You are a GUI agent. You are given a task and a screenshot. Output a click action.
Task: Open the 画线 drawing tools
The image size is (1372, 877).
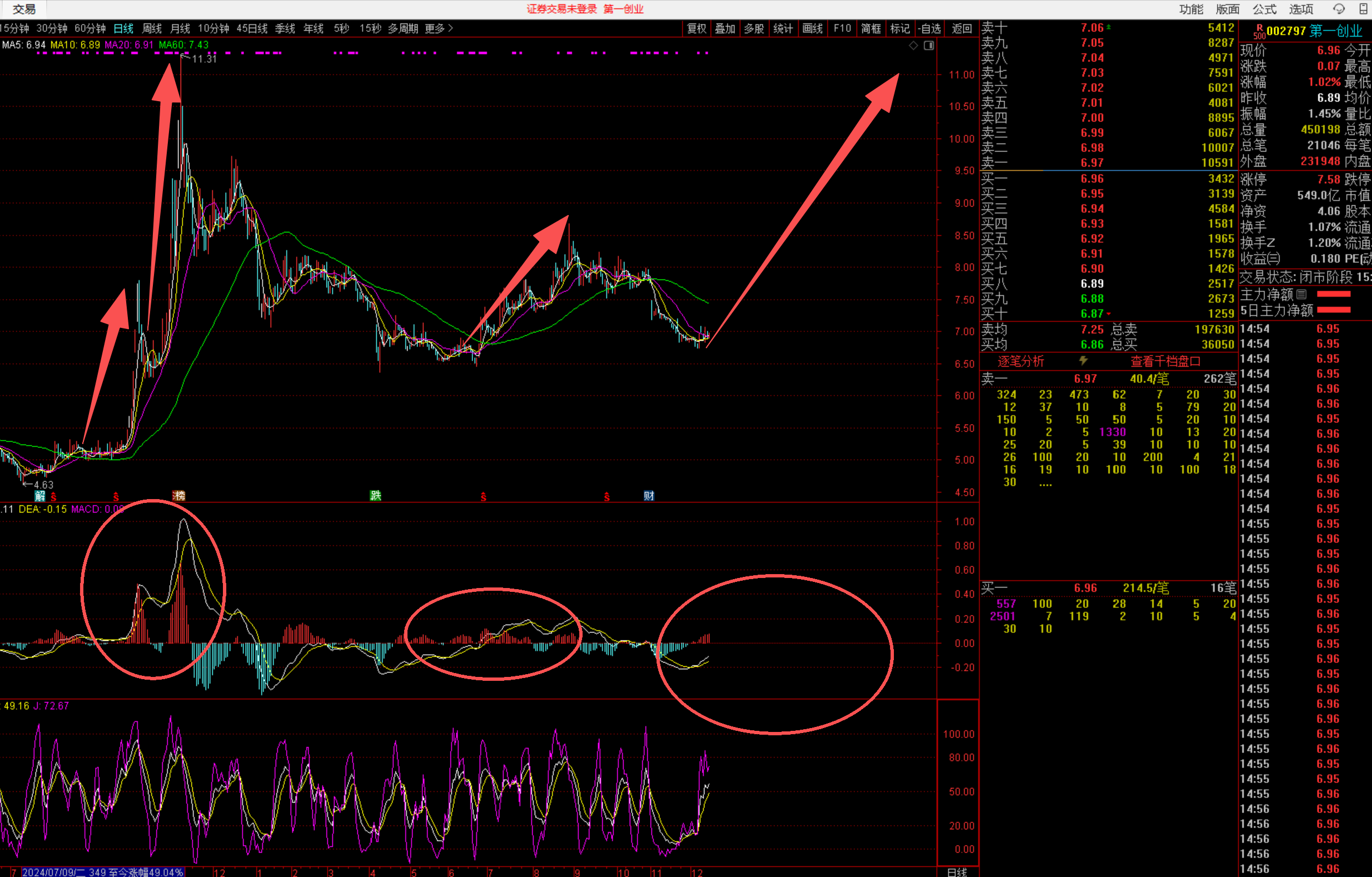point(812,28)
